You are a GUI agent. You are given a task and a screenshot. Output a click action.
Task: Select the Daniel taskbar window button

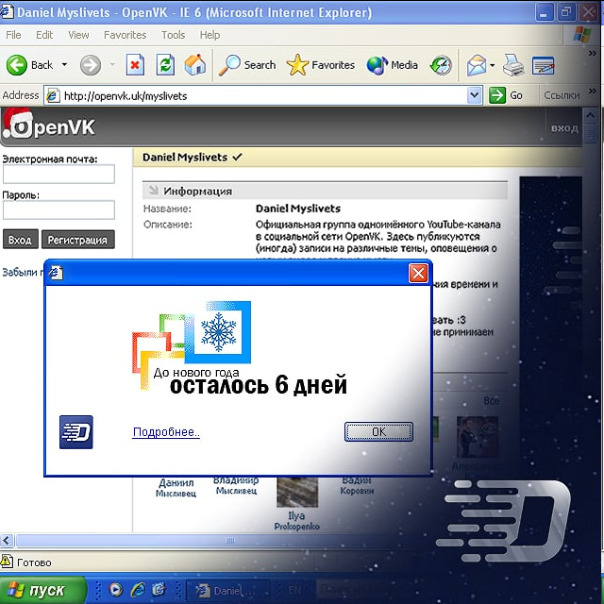pyautogui.click(x=228, y=590)
